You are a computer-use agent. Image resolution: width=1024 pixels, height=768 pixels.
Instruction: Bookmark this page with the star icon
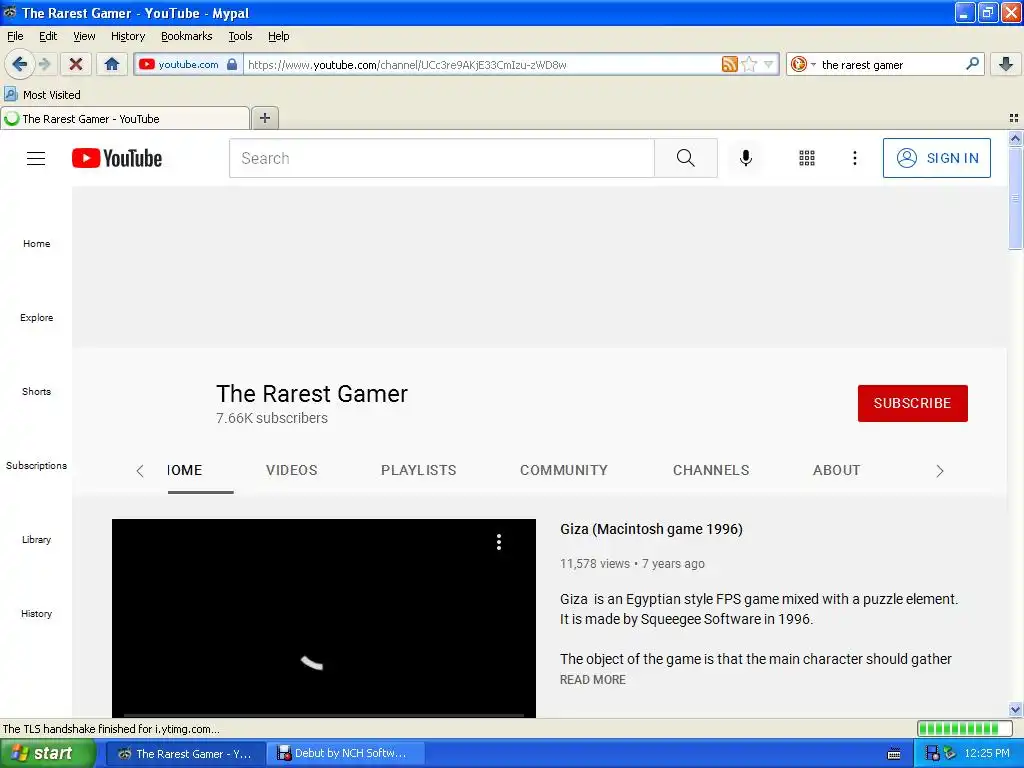tap(749, 64)
